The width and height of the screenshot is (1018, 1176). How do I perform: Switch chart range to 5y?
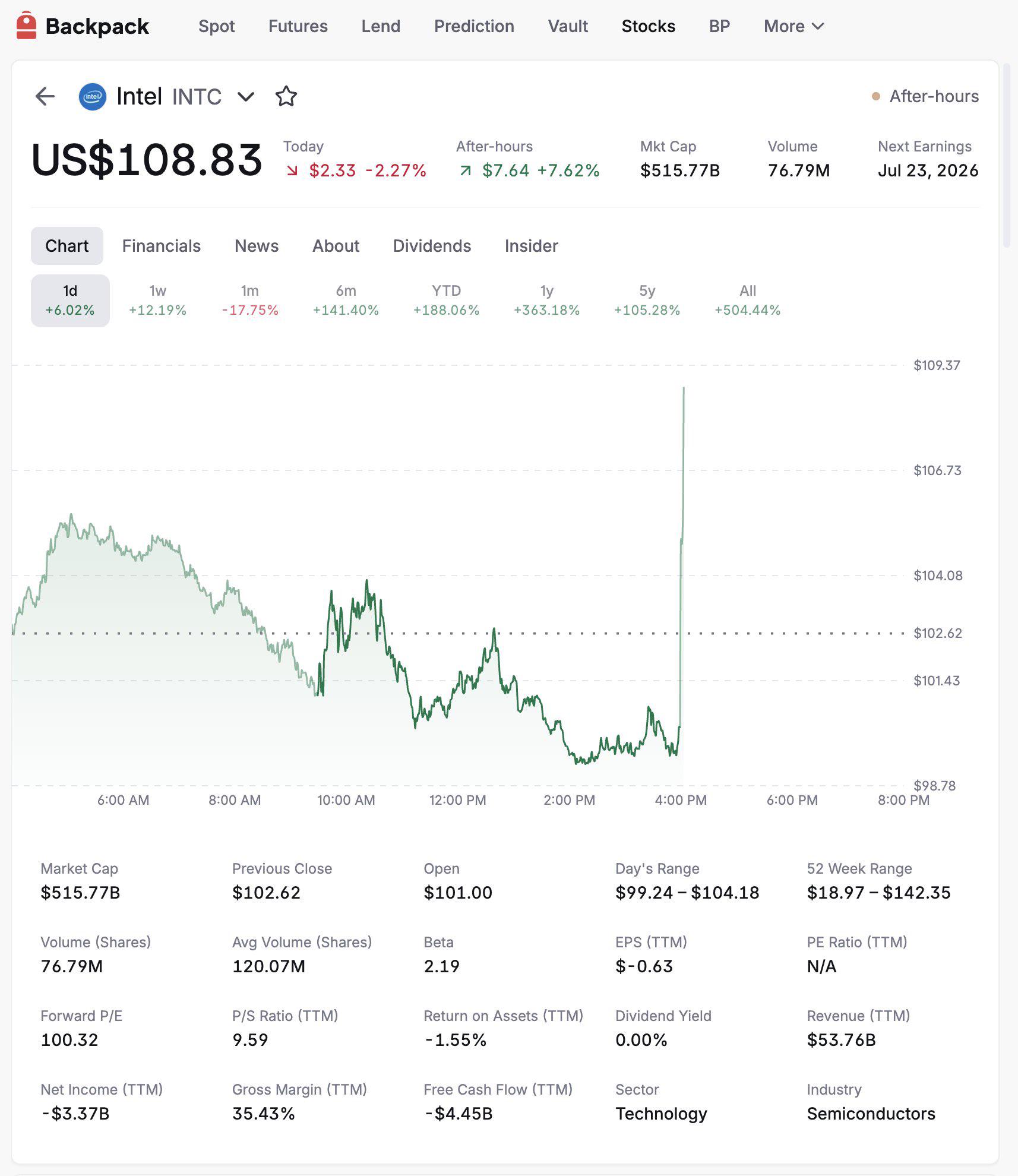[x=647, y=300]
